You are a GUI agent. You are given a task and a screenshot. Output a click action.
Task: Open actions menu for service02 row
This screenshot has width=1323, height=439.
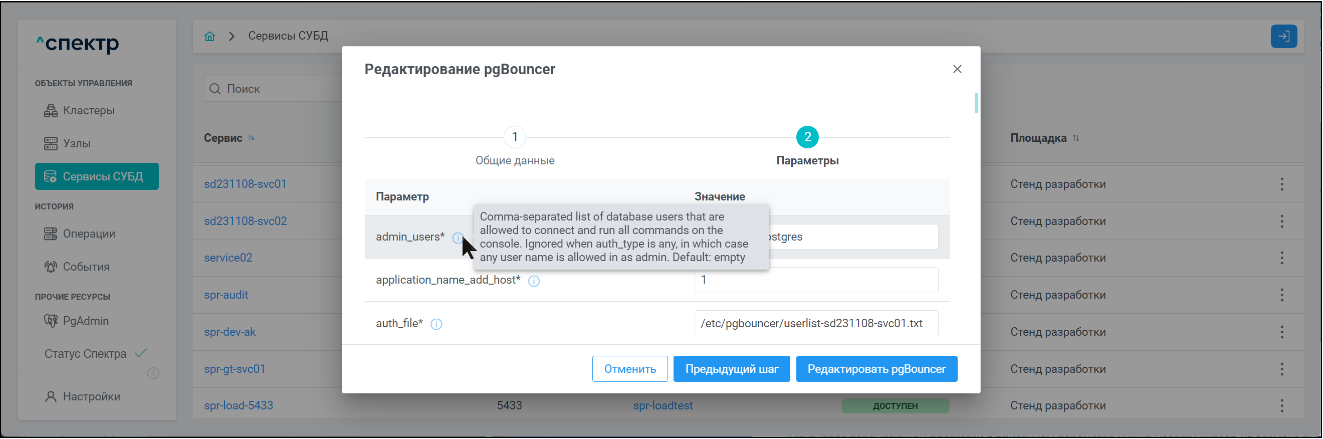pyautogui.click(x=1282, y=258)
